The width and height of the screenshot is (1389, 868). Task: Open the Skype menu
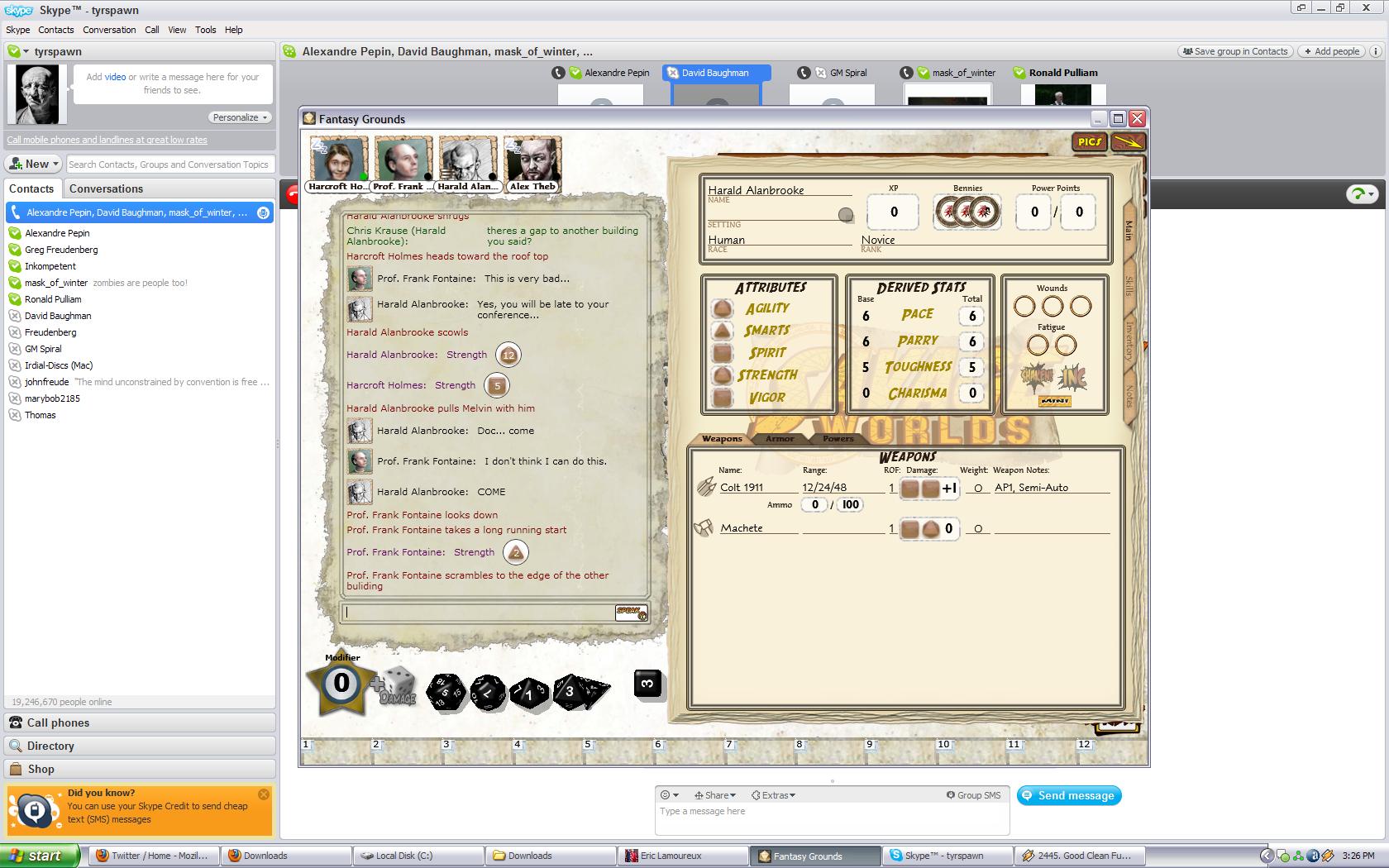click(18, 30)
